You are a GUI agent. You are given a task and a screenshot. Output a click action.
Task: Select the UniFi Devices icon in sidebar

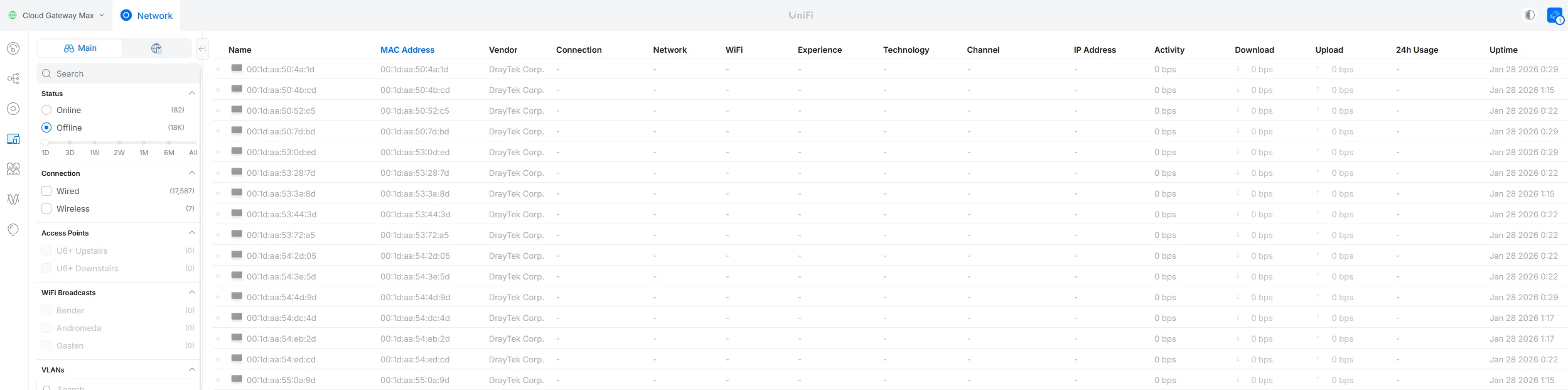(13, 109)
